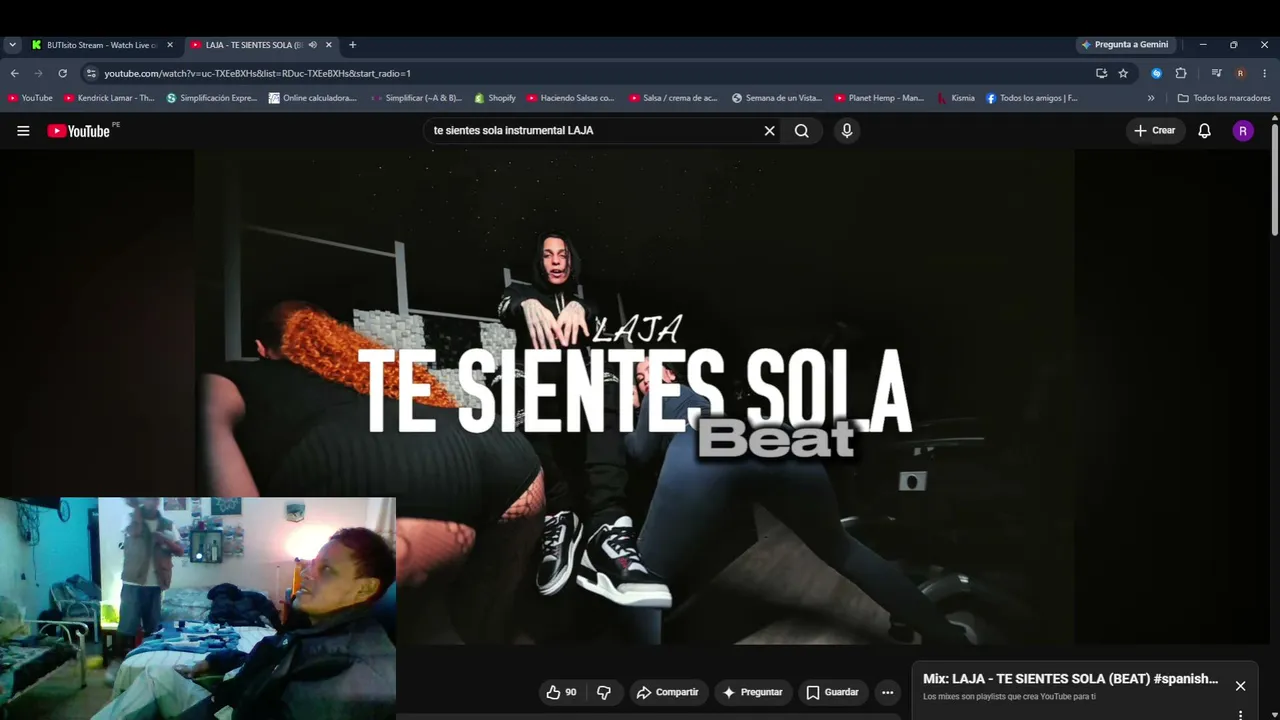This screenshot has width=1280, height=720.
Task: Close the Mix playlist panel
Action: (1240, 686)
